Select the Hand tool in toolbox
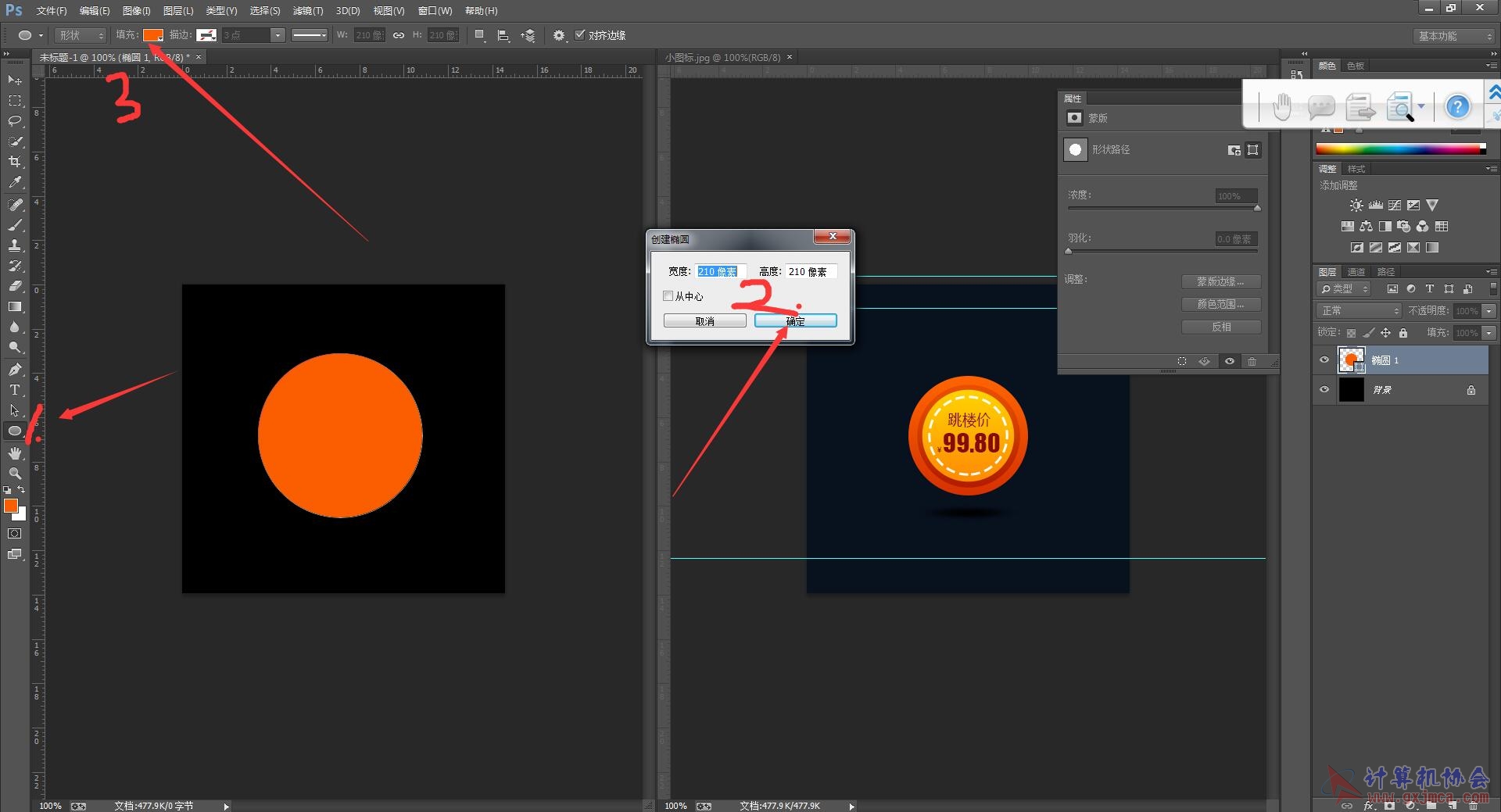 tap(15, 453)
